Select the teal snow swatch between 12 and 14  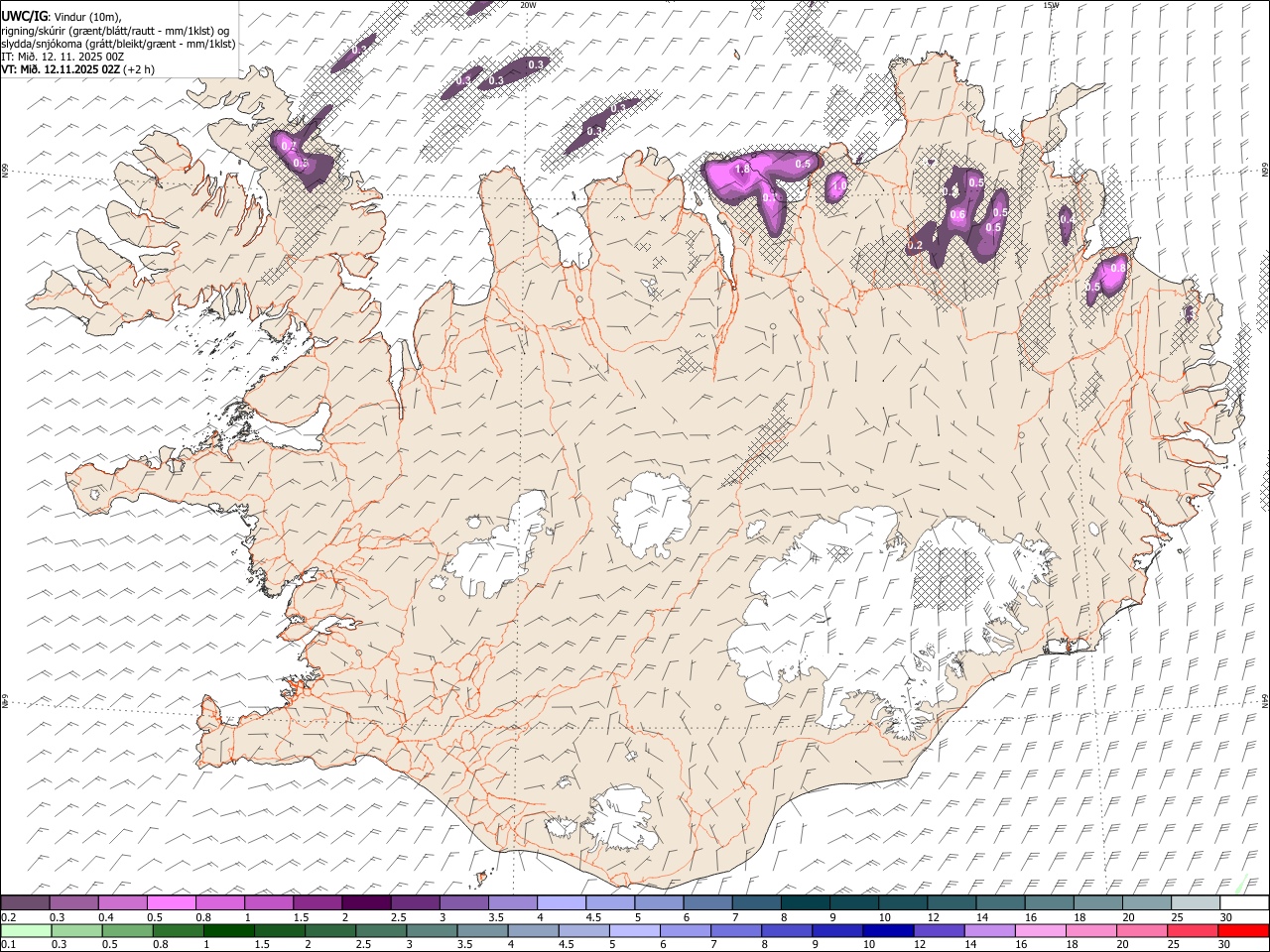(951, 902)
